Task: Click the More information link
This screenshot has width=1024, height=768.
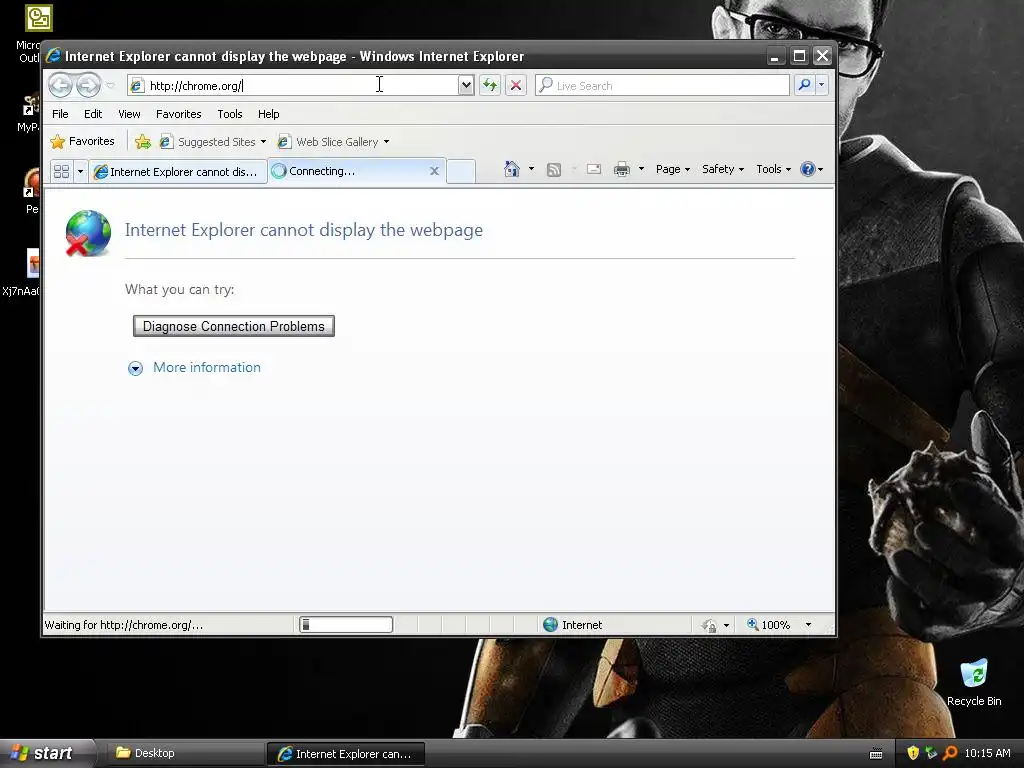Action: [207, 367]
